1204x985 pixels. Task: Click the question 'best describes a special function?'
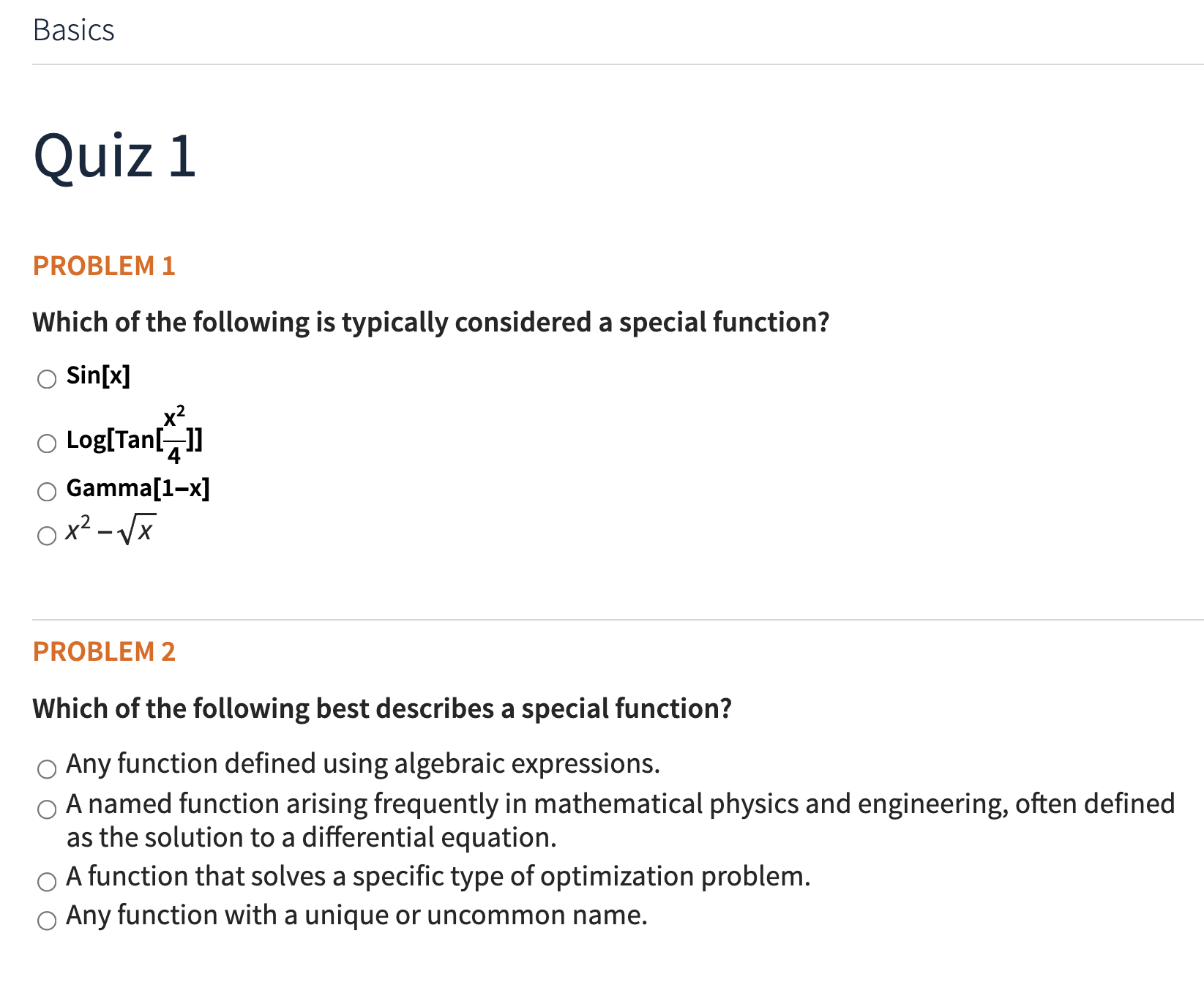pyautogui.click(x=382, y=708)
